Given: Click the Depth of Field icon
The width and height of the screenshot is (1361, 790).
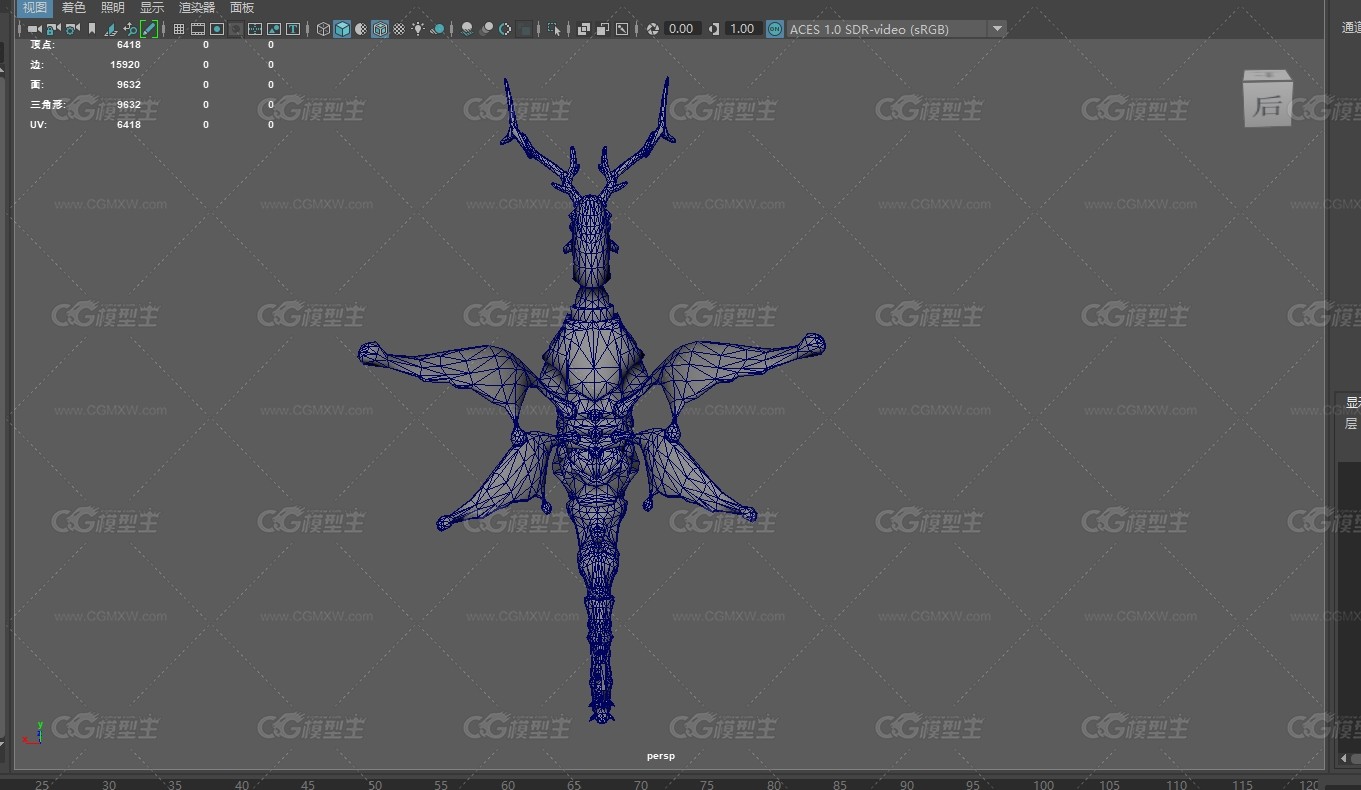Looking at the screenshot, I should click(524, 29).
